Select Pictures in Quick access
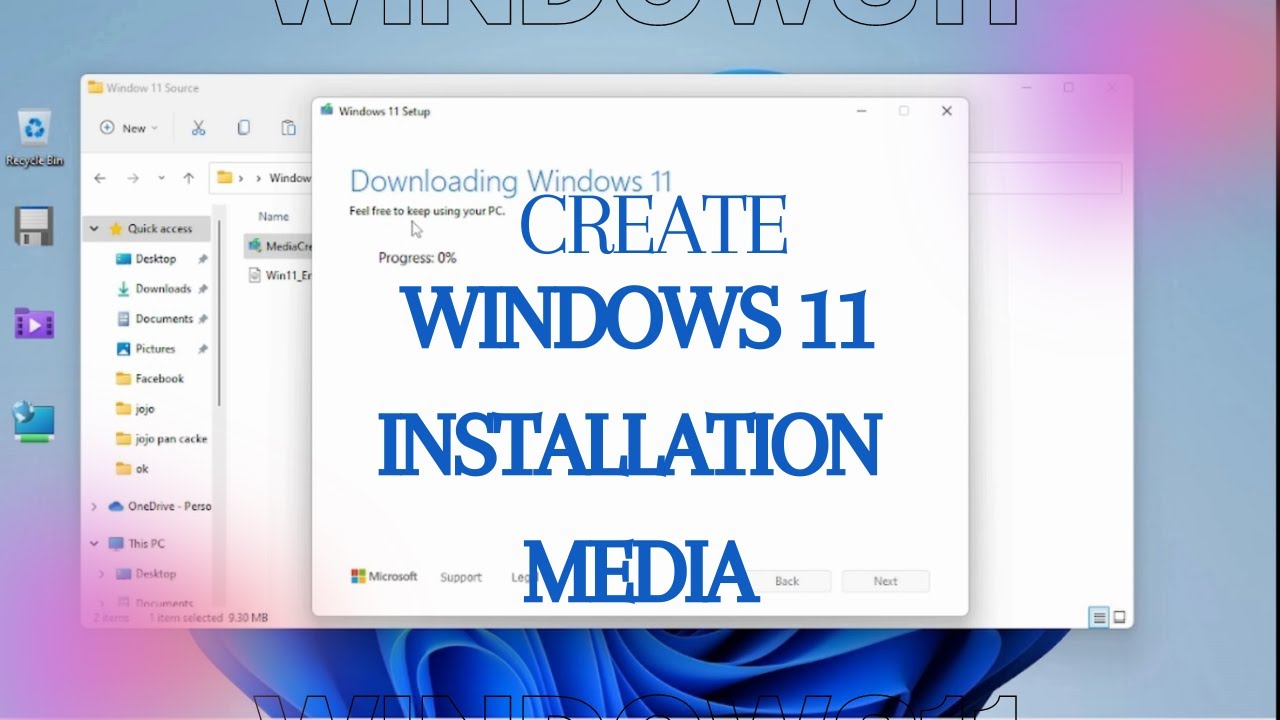 pyautogui.click(x=155, y=349)
